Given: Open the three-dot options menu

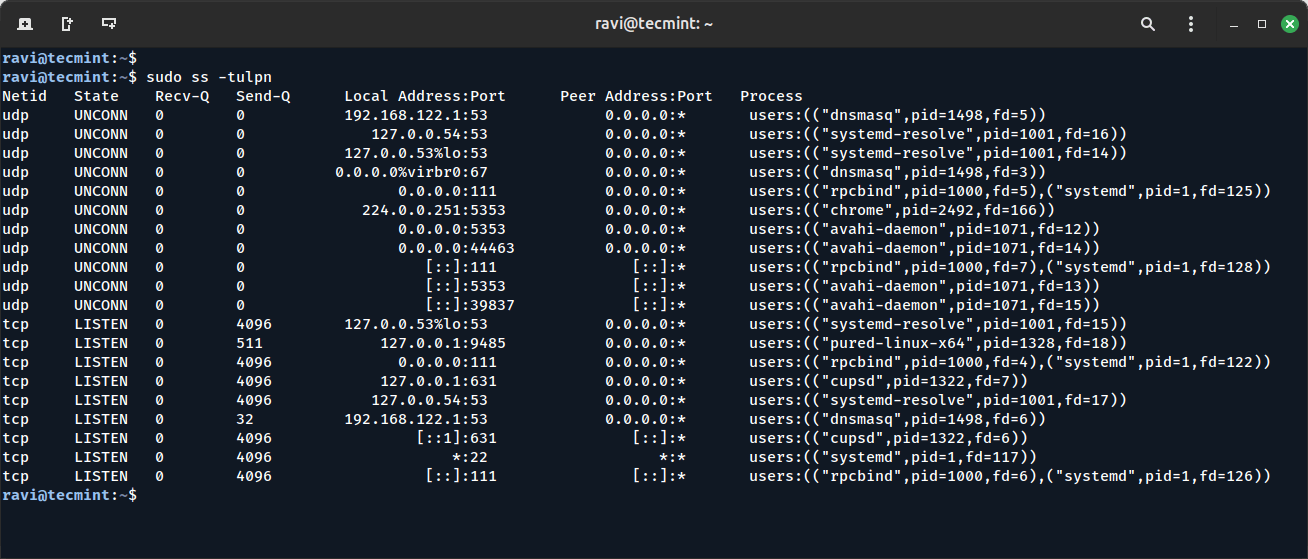Looking at the screenshot, I should tap(1190, 23).
